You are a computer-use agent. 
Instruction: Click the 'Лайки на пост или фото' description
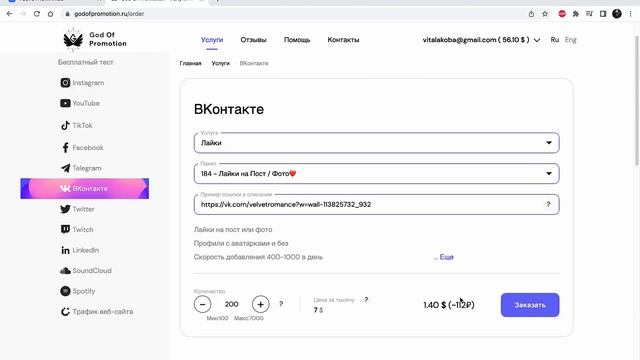tap(233, 230)
